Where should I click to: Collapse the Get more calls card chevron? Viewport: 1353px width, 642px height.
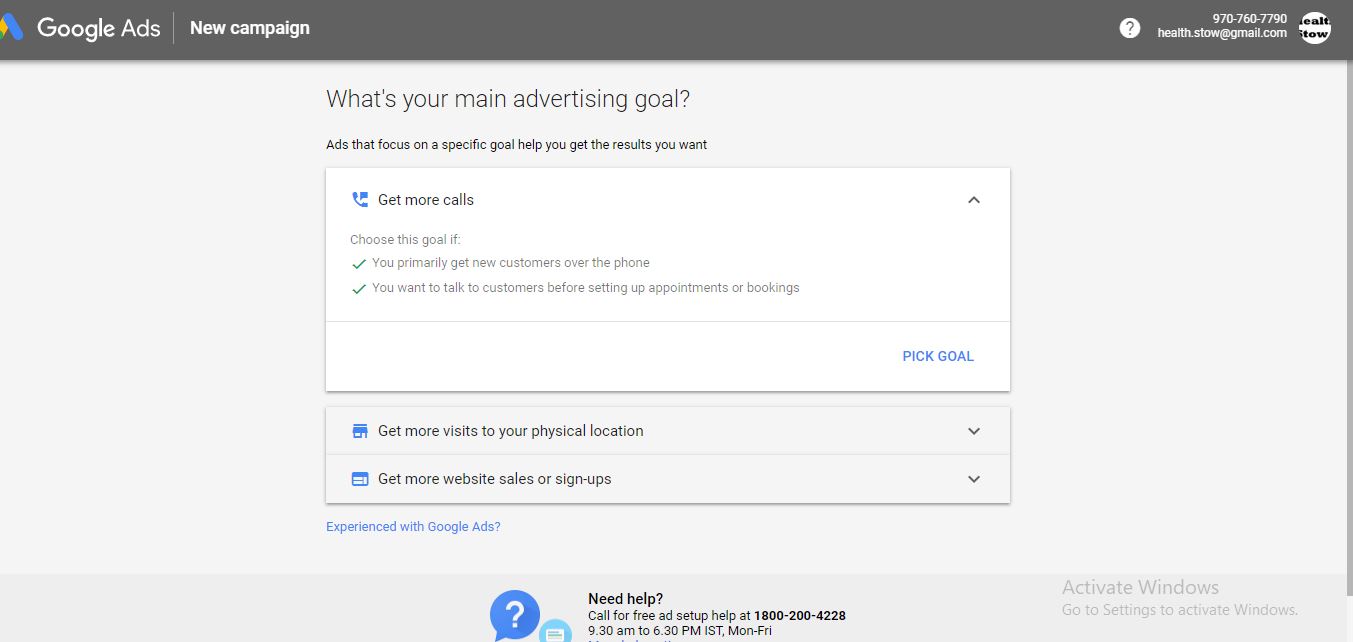[x=974, y=200]
